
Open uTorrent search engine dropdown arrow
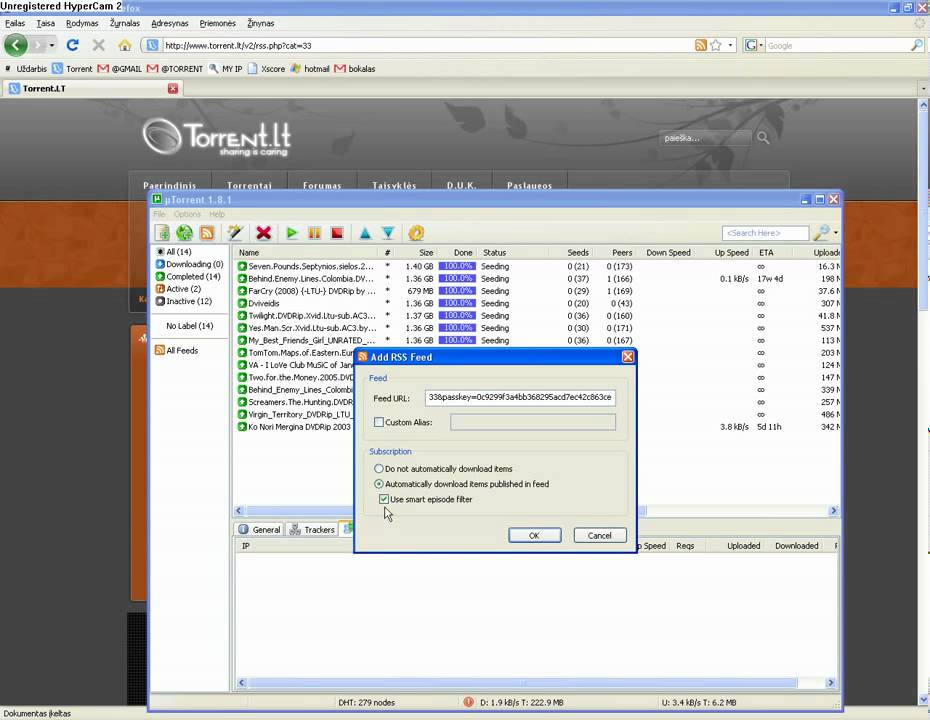point(836,233)
